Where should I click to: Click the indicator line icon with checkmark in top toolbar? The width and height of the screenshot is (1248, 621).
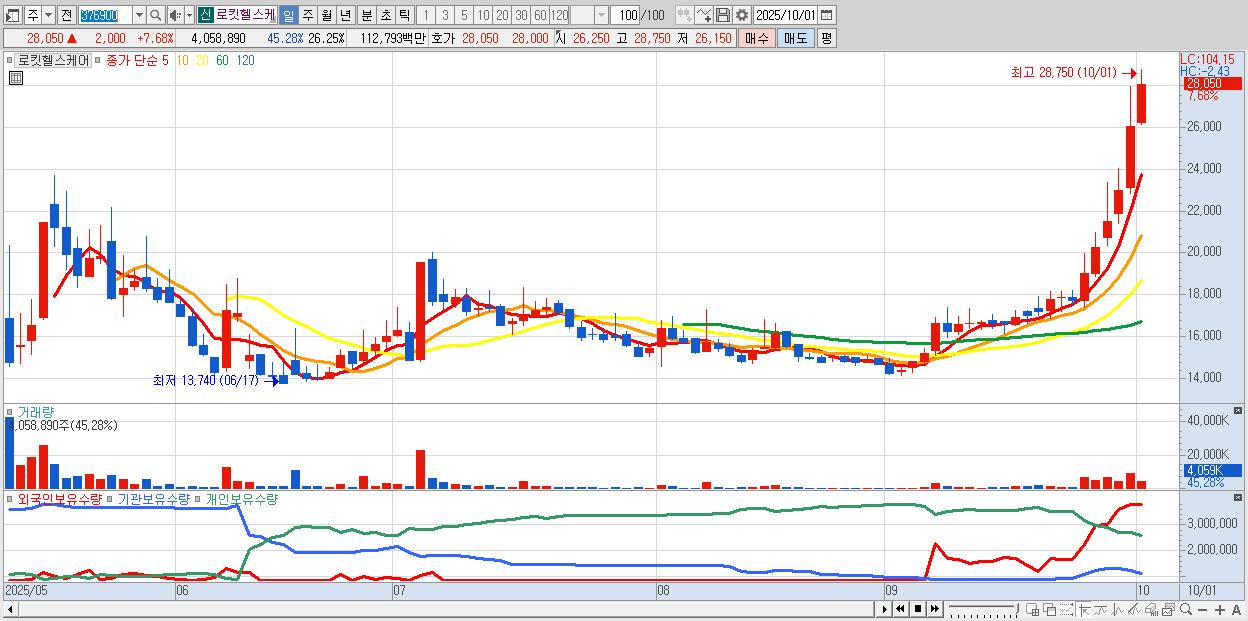click(704, 15)
